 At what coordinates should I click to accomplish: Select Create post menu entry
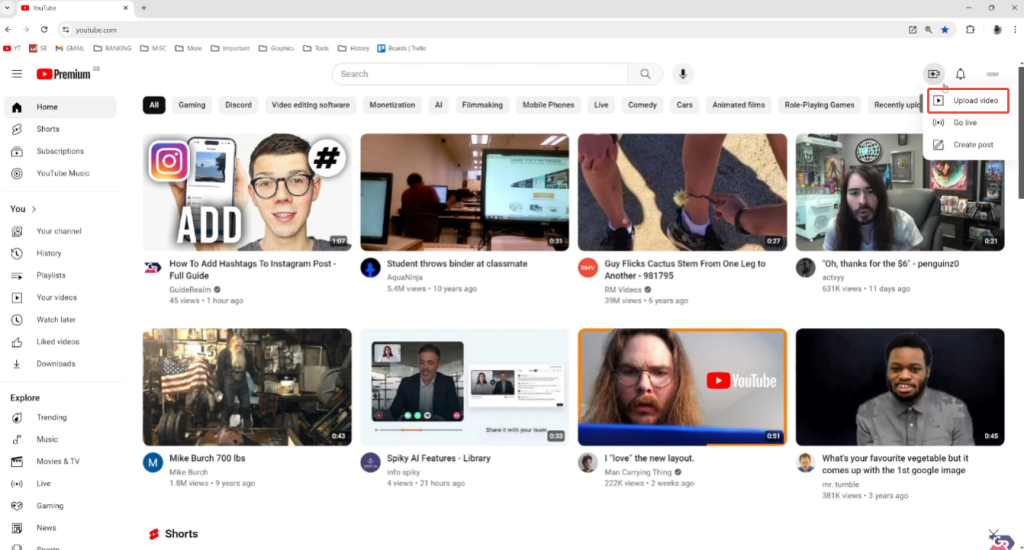(968, 145)
